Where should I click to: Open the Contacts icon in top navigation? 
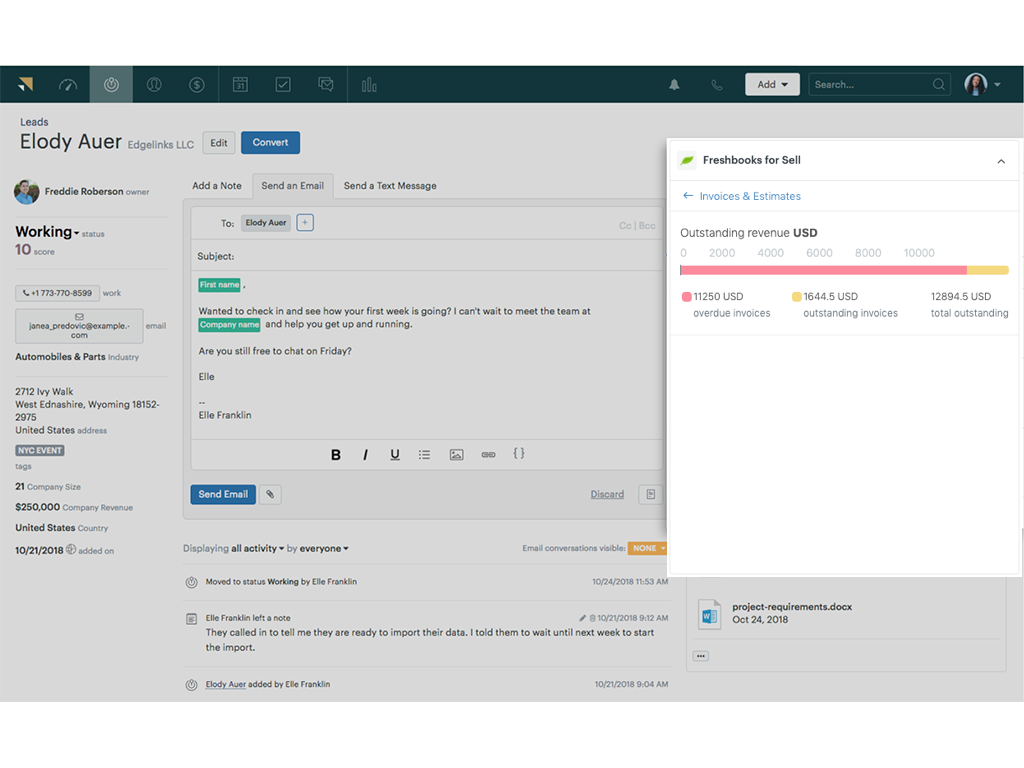tap(154, 85)
